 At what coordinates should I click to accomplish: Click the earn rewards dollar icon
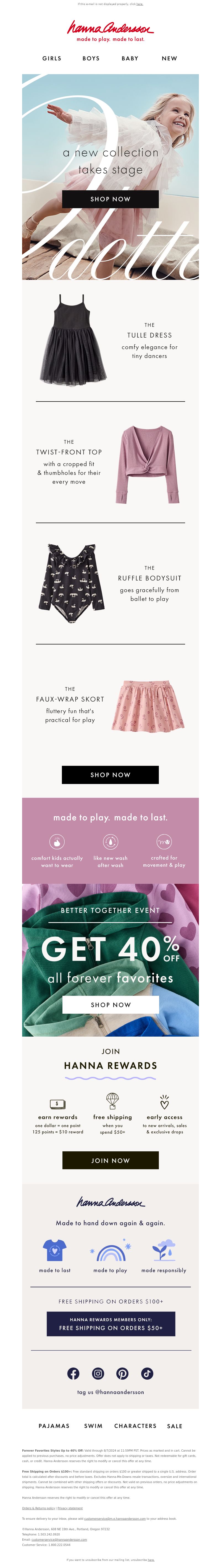57,1104
